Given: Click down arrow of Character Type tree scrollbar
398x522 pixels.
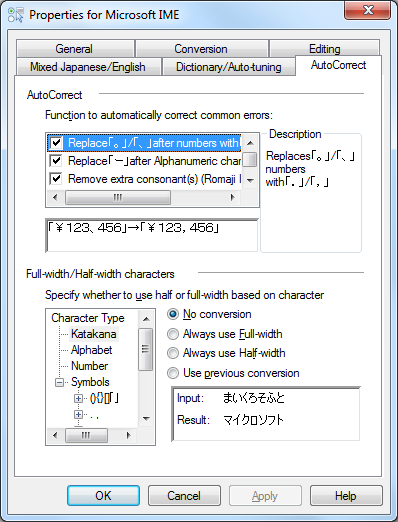Looking at the screenshot, I should point(146,418).
